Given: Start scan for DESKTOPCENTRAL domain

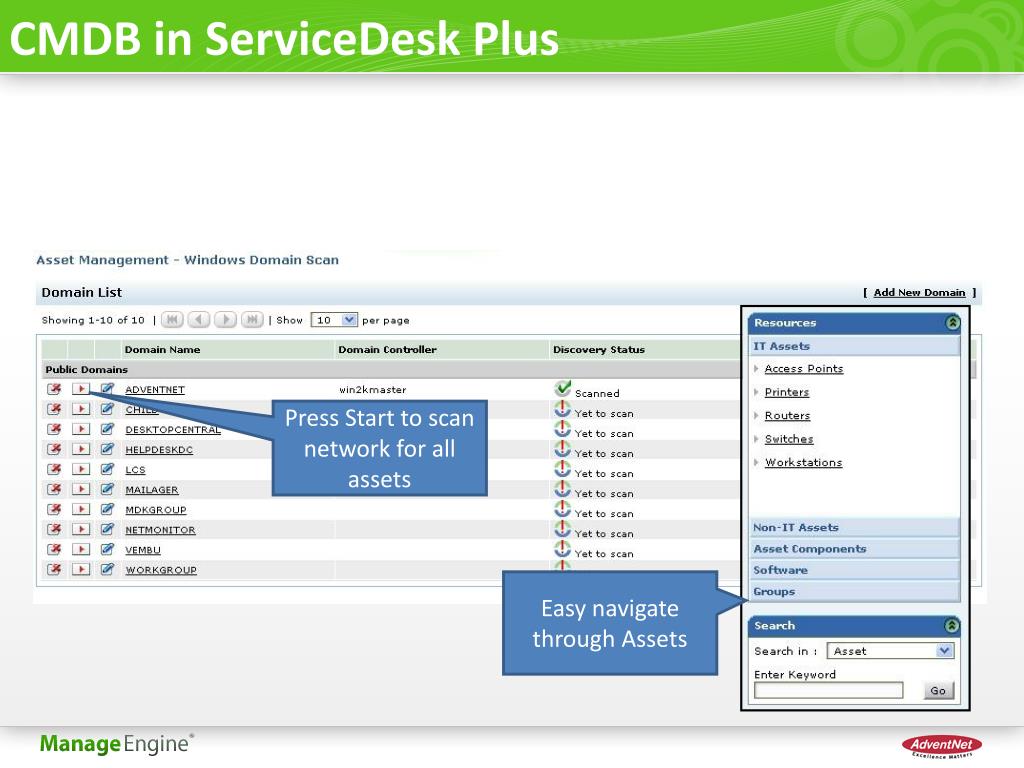Looking at the screenshot, I should point(81,429).
